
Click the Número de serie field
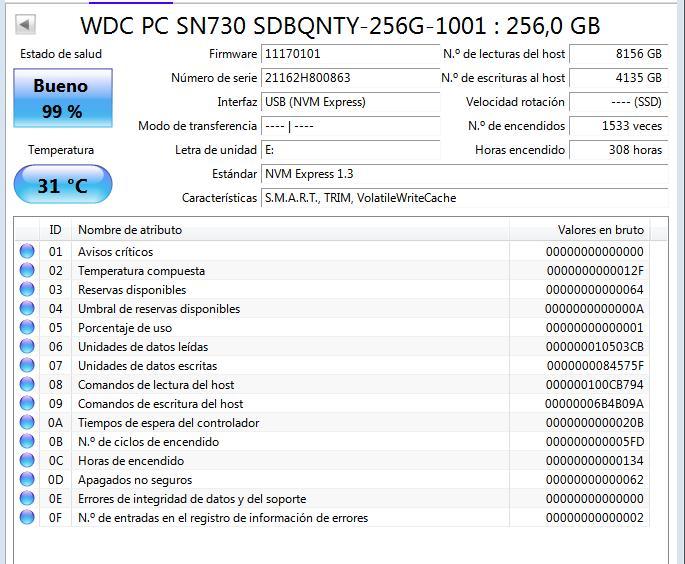tap(350, 78)
